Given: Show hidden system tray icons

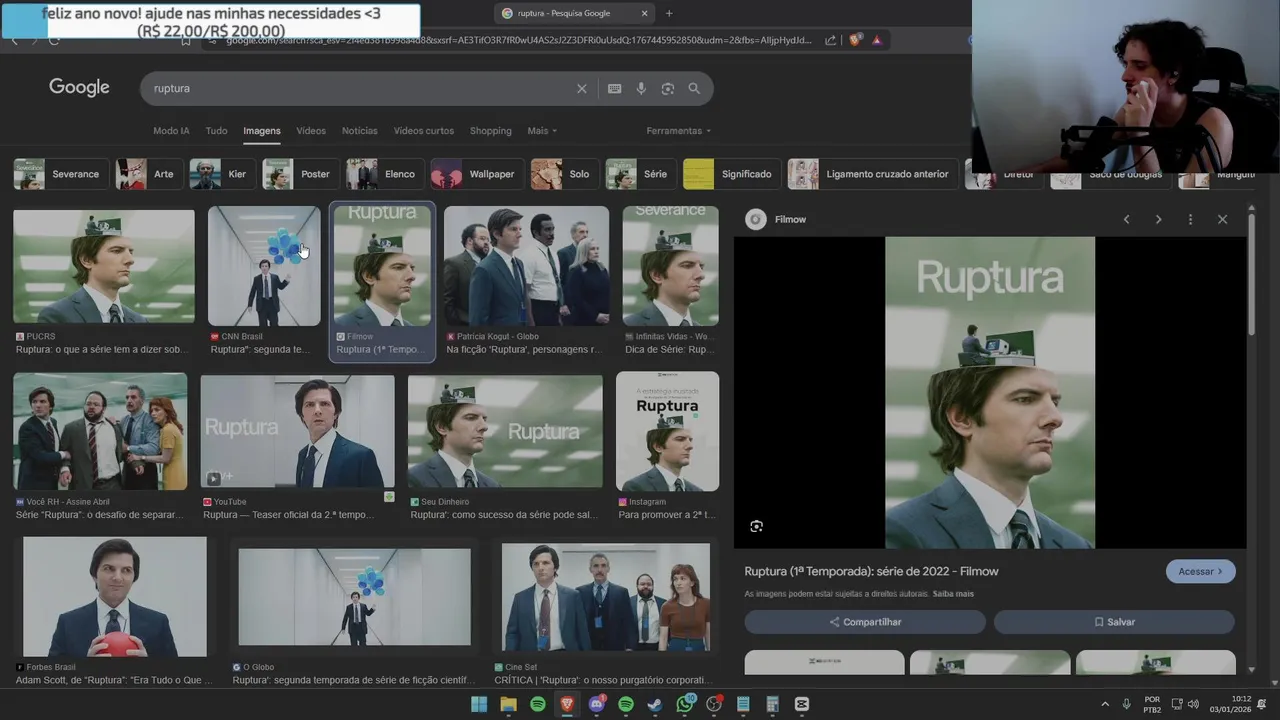Looking at the screenshot, I should pyautogui.click(x=1105, y=704).
